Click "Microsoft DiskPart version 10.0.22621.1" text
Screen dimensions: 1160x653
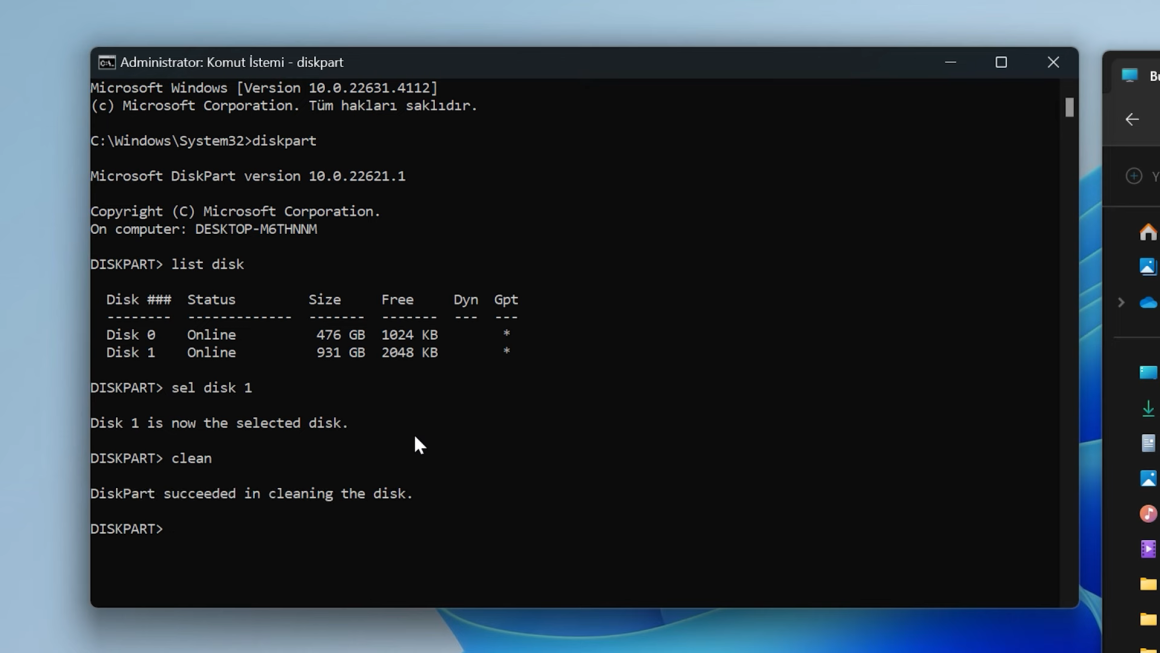(x=248, y=177)
